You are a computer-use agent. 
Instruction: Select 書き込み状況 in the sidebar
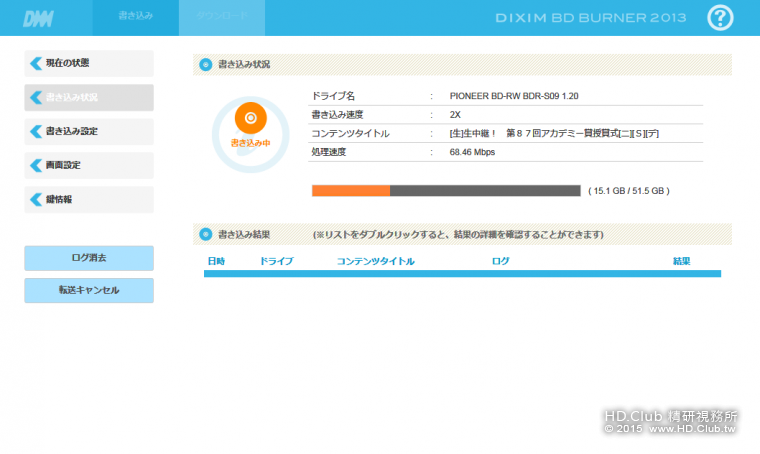coord(89,97)
